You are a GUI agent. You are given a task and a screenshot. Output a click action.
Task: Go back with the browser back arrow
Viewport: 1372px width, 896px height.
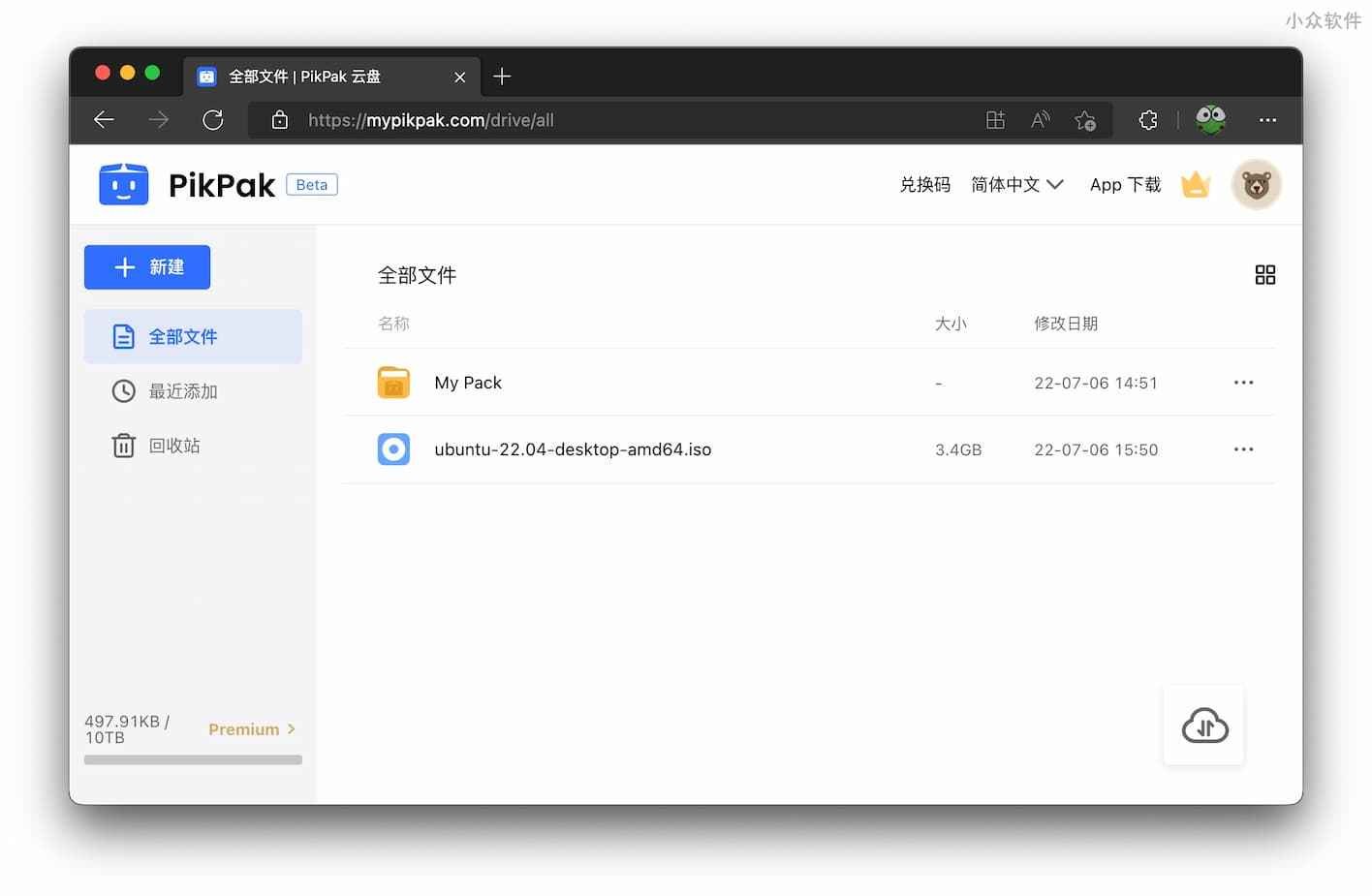point(104,120)
